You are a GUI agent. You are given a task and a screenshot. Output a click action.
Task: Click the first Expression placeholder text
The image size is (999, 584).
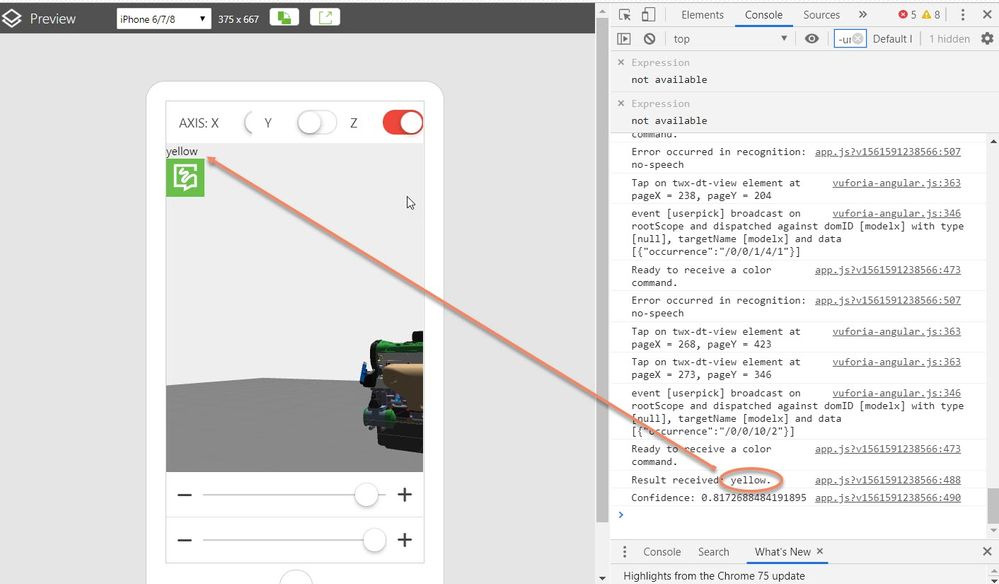pos(660,62)
